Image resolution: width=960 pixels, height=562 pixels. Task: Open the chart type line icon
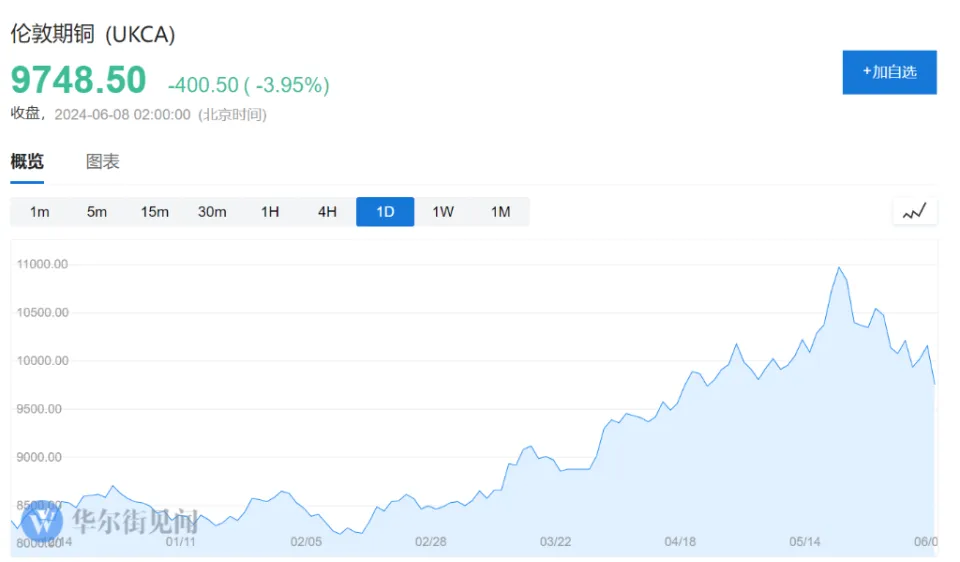(915, 212)
